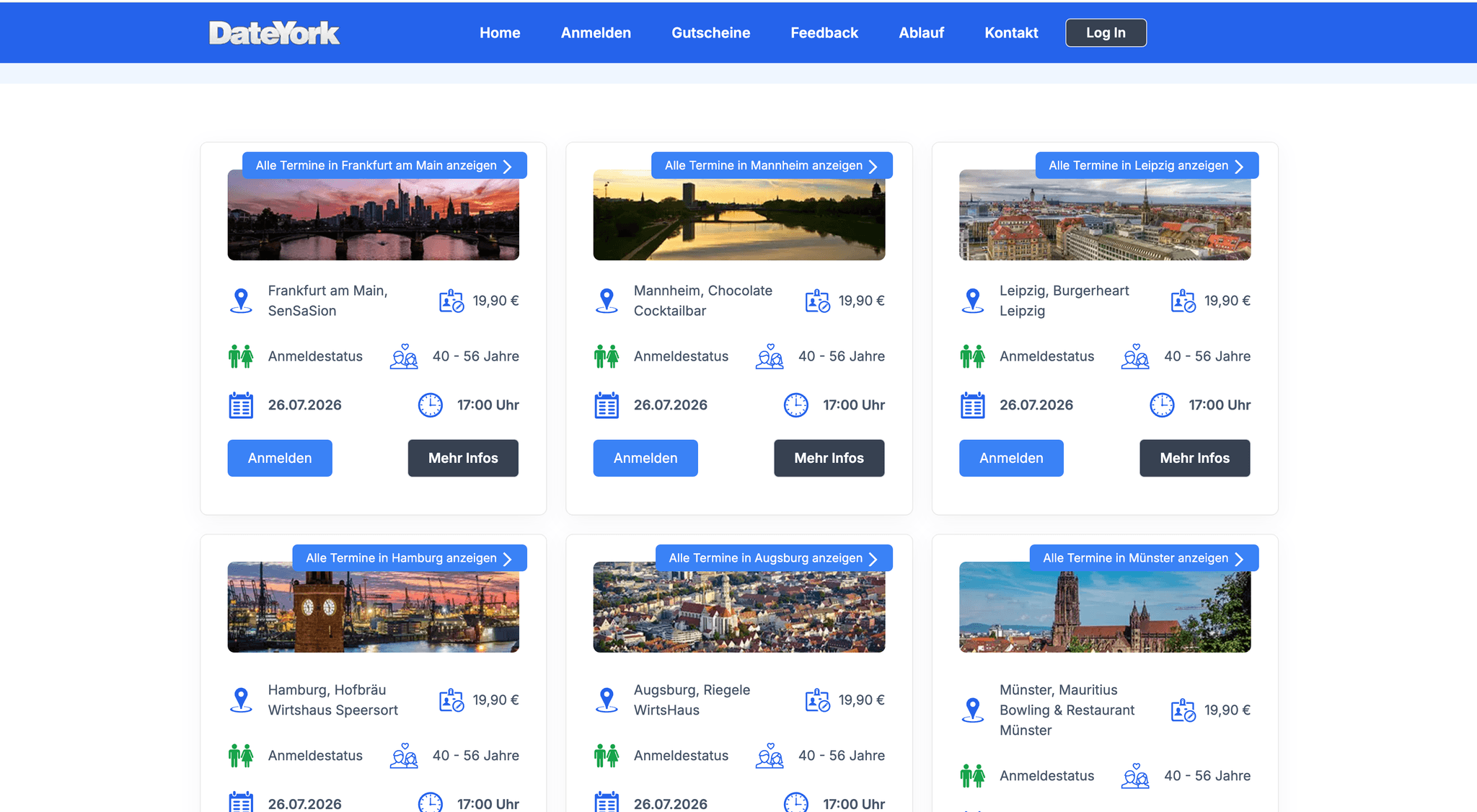1477x812 pixels.
Task: Open Mehr Infos for the Mannheim event
Action: [x=829, y=458]
